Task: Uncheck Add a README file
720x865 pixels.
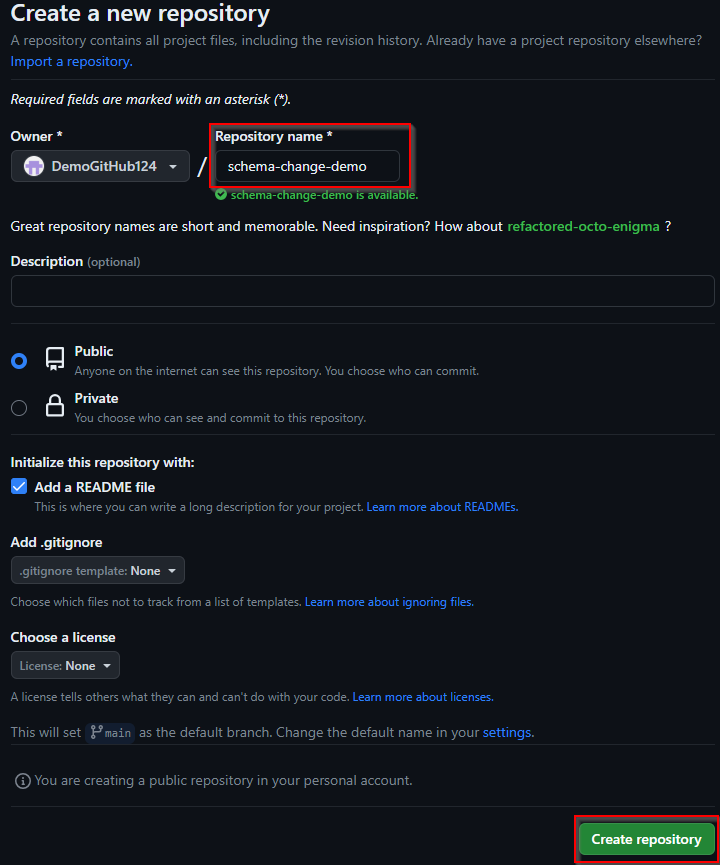Action: pos(18,486)
